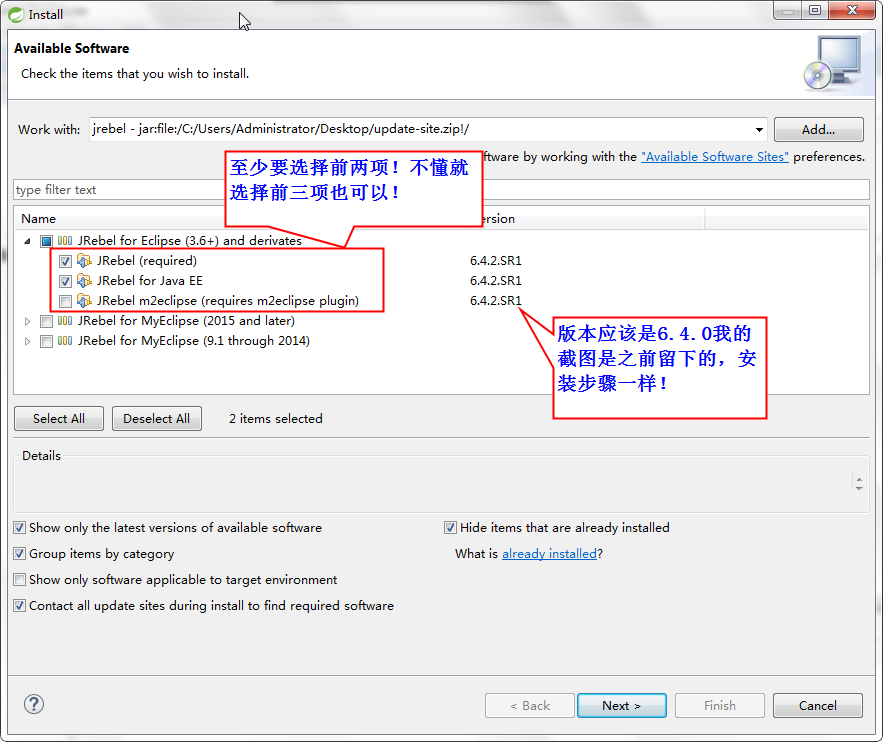Click the Deselect All button
Viewport: 883px width, 742px height.
pos(157,418)
